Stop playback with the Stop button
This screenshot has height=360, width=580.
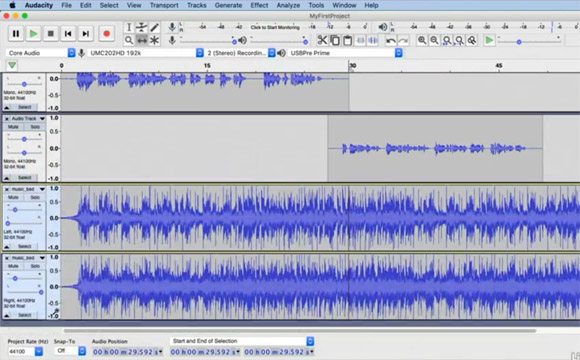click(x=51, y=34)
